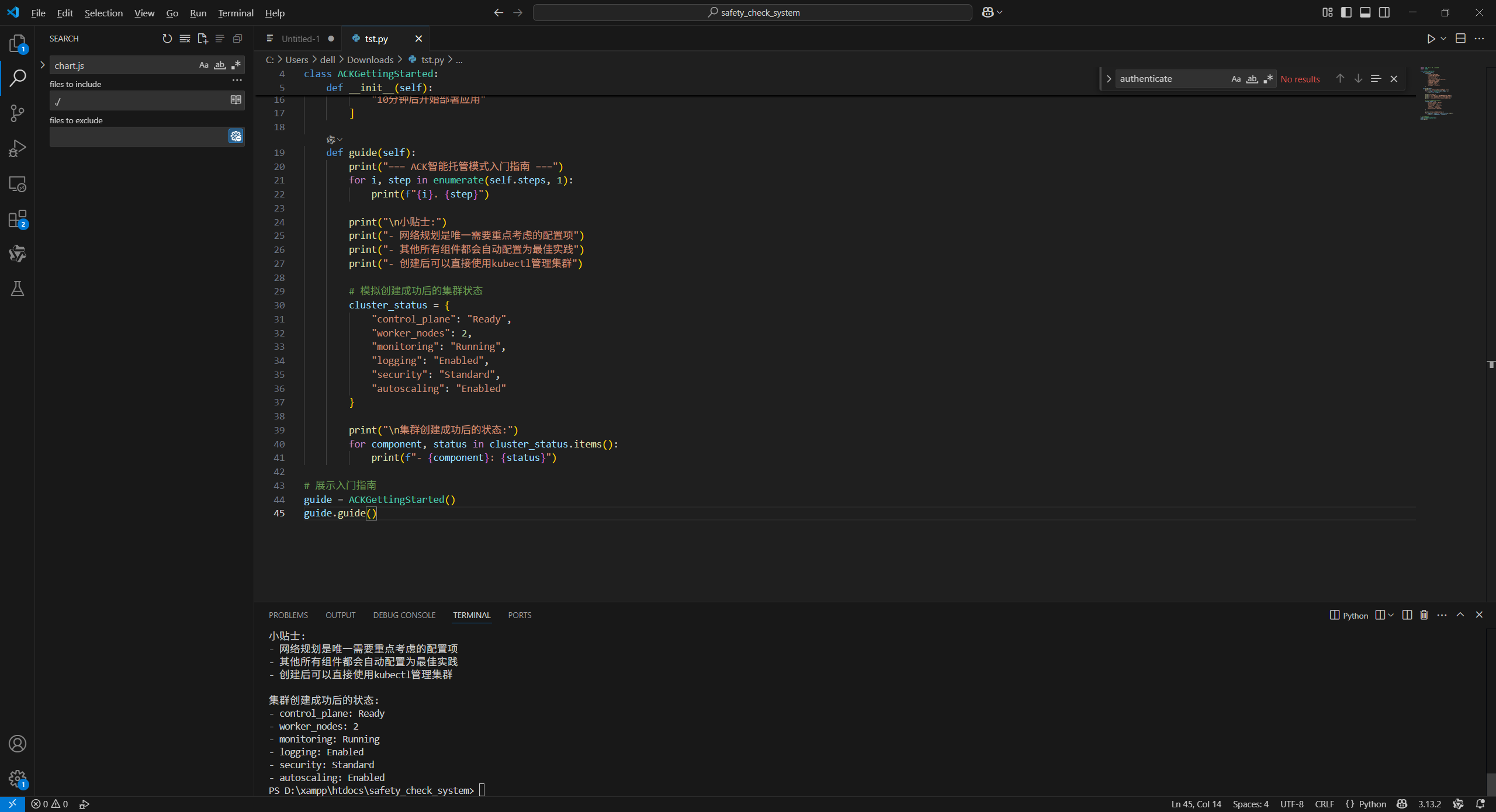The image size is (1496, 812).
Task: Open the Terminal menu
Action: (x=236, y=12)
